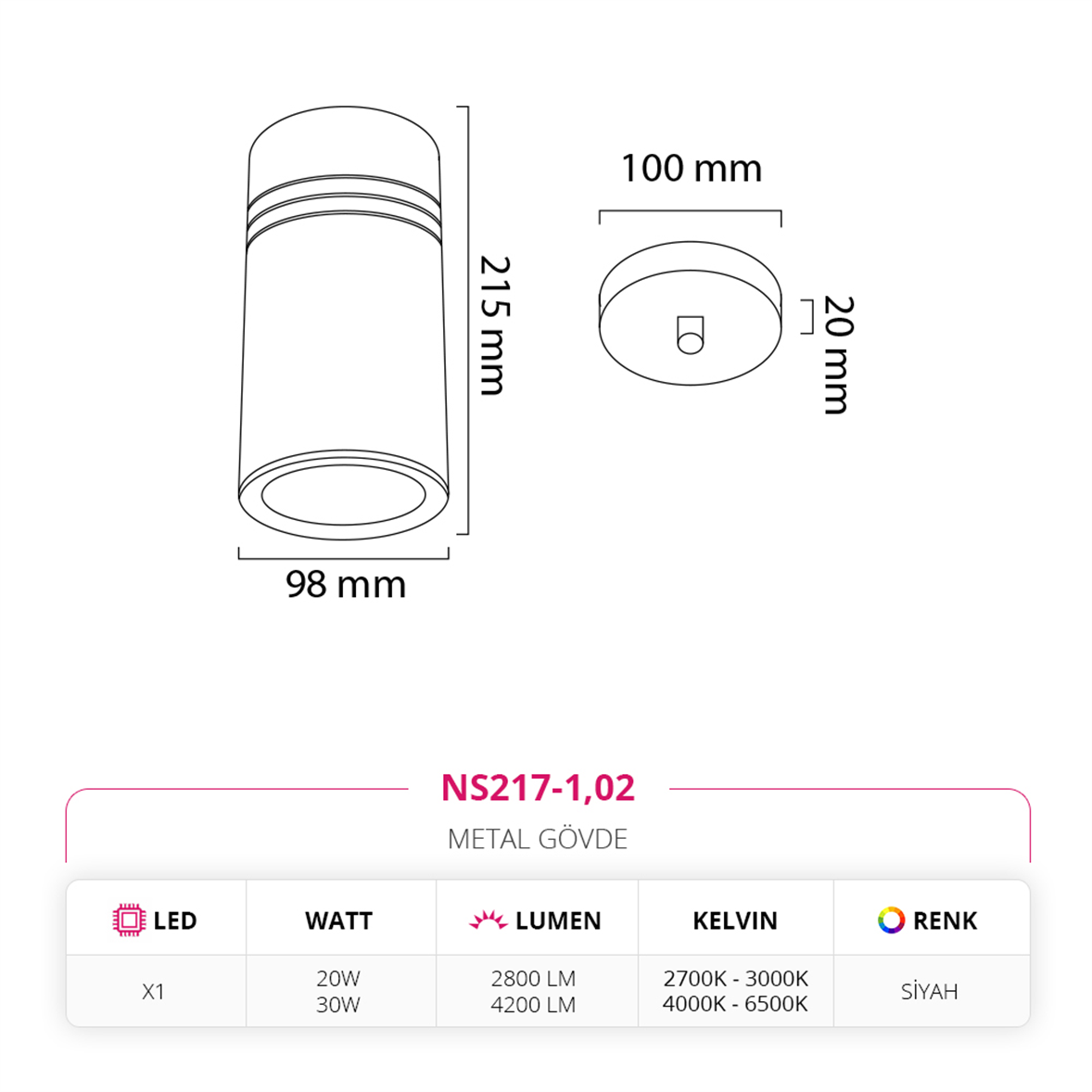This screenshot has width=1092, height=1092.
Task: Click the 2700K - 3000K range
Action: click(735, 979)
